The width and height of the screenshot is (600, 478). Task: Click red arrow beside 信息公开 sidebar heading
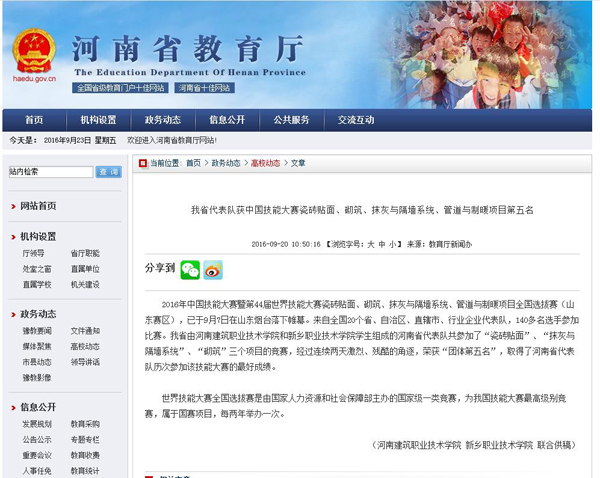point(12,408)
